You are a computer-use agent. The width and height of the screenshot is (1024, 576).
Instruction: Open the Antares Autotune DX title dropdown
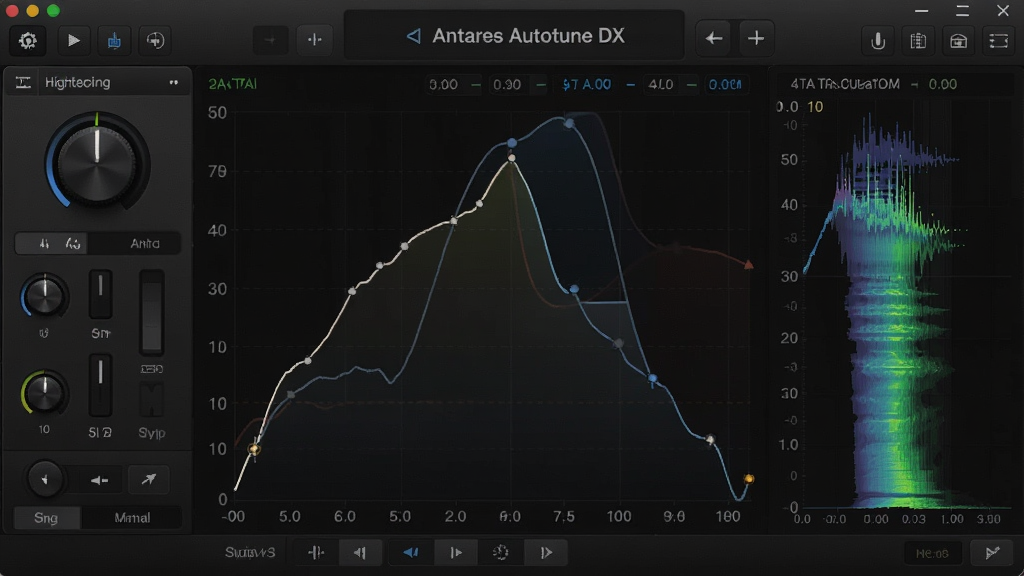click(x=515, y=36)
